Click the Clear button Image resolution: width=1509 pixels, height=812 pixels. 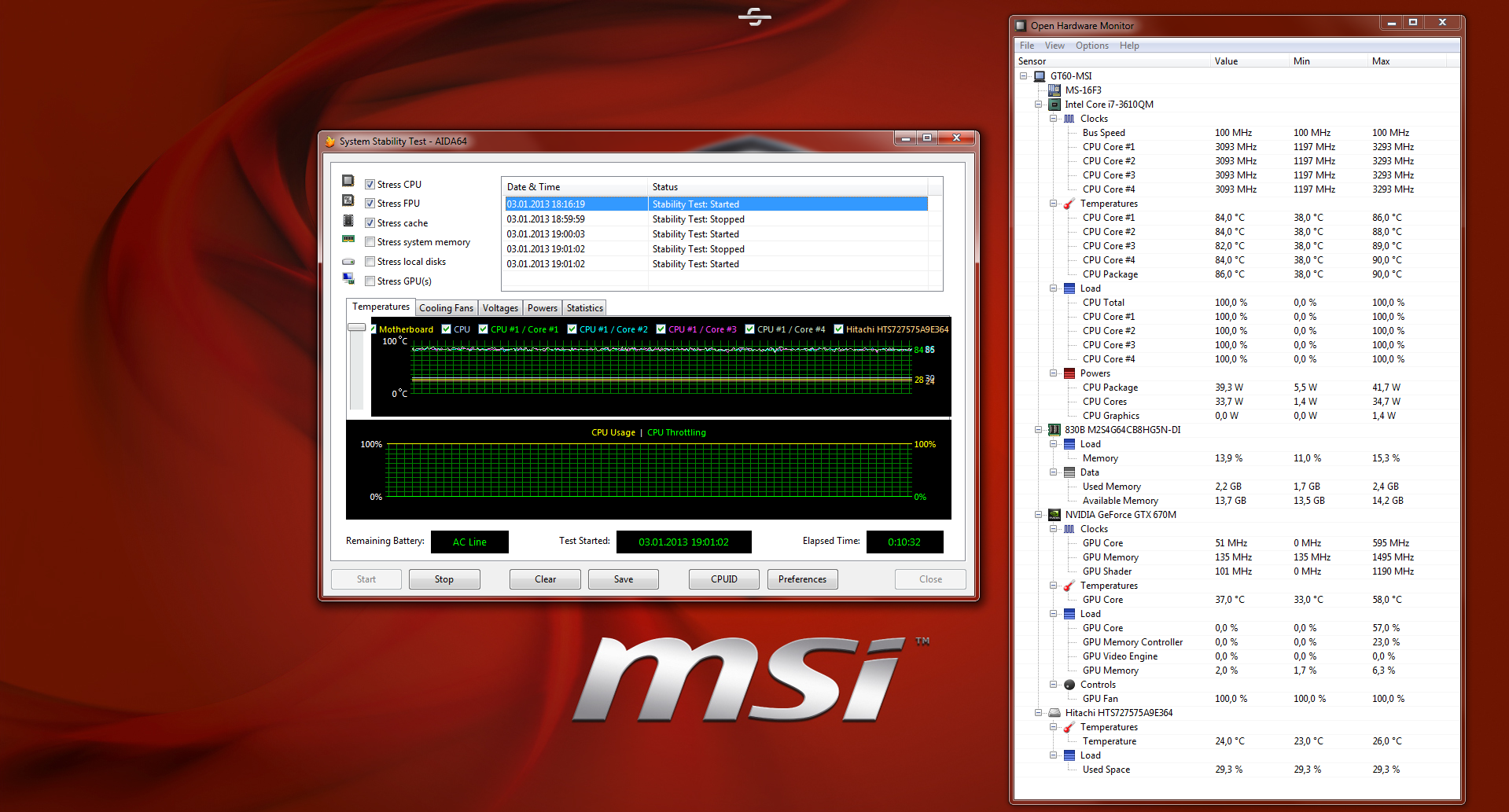(x=545, y=579)
